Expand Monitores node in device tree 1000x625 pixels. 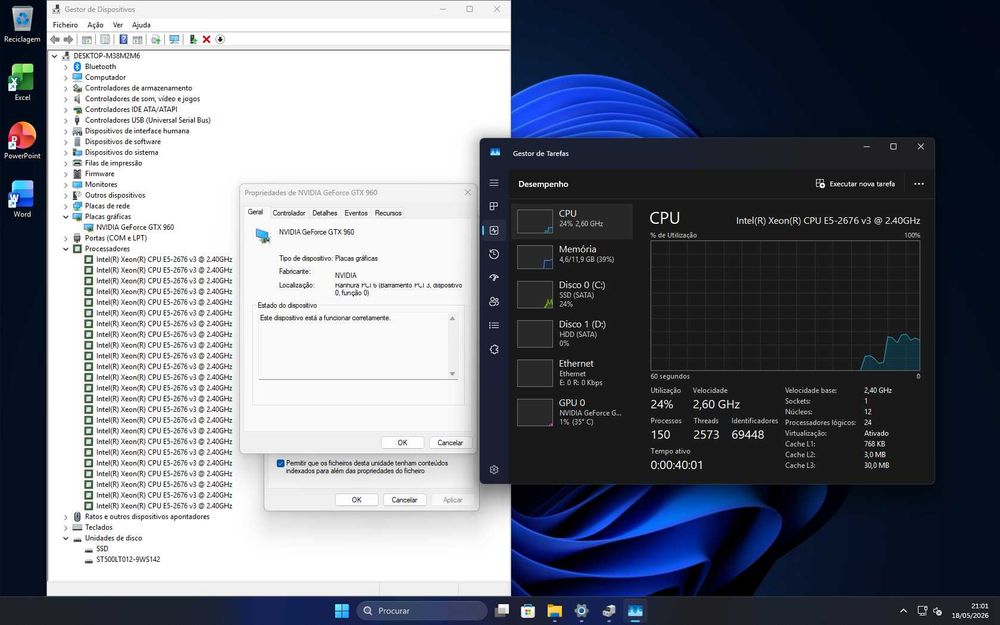coord(65,185)
